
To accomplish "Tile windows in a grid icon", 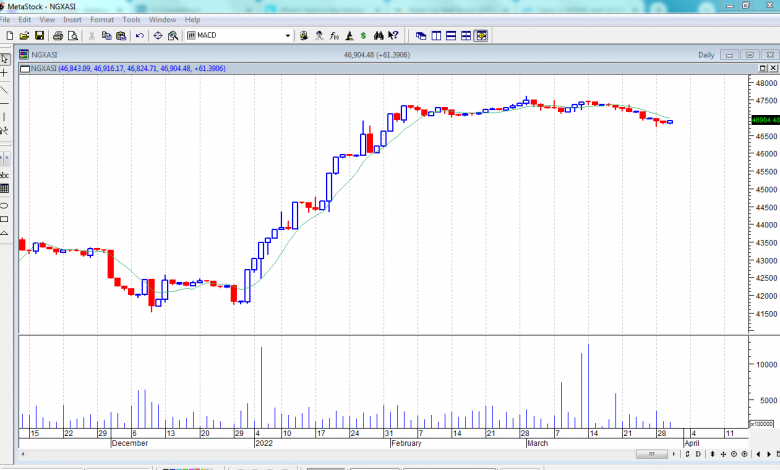I will point(466,35).
